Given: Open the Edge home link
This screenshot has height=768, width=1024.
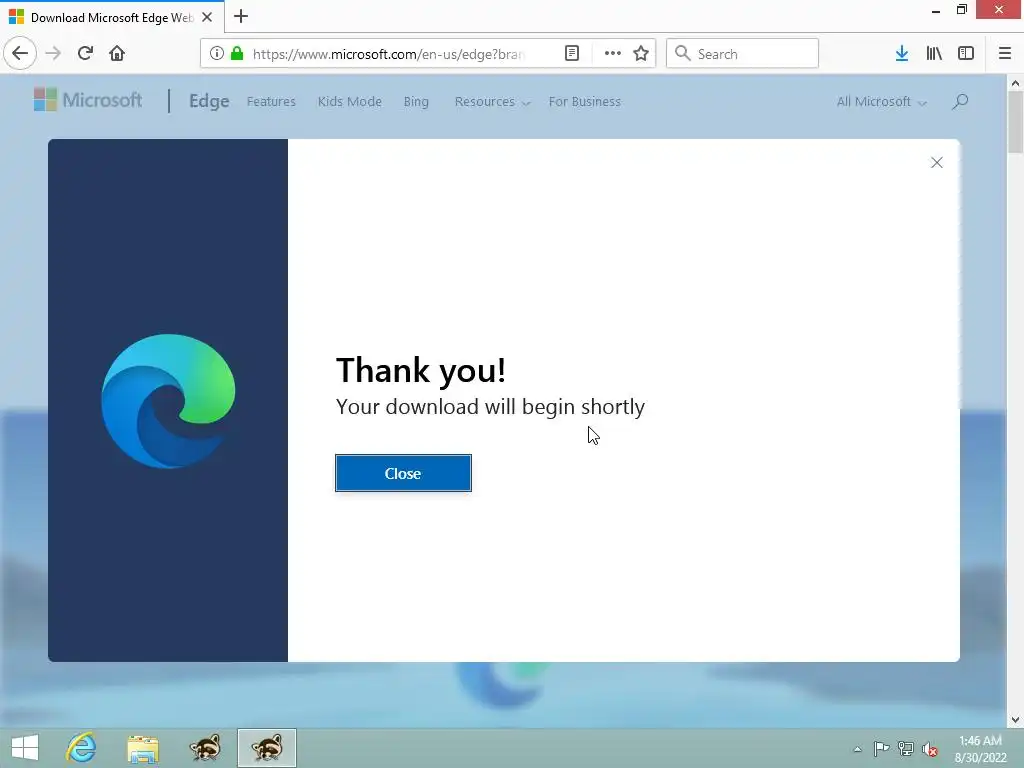Looking at the screenshot, I should [x=209, y=101].
